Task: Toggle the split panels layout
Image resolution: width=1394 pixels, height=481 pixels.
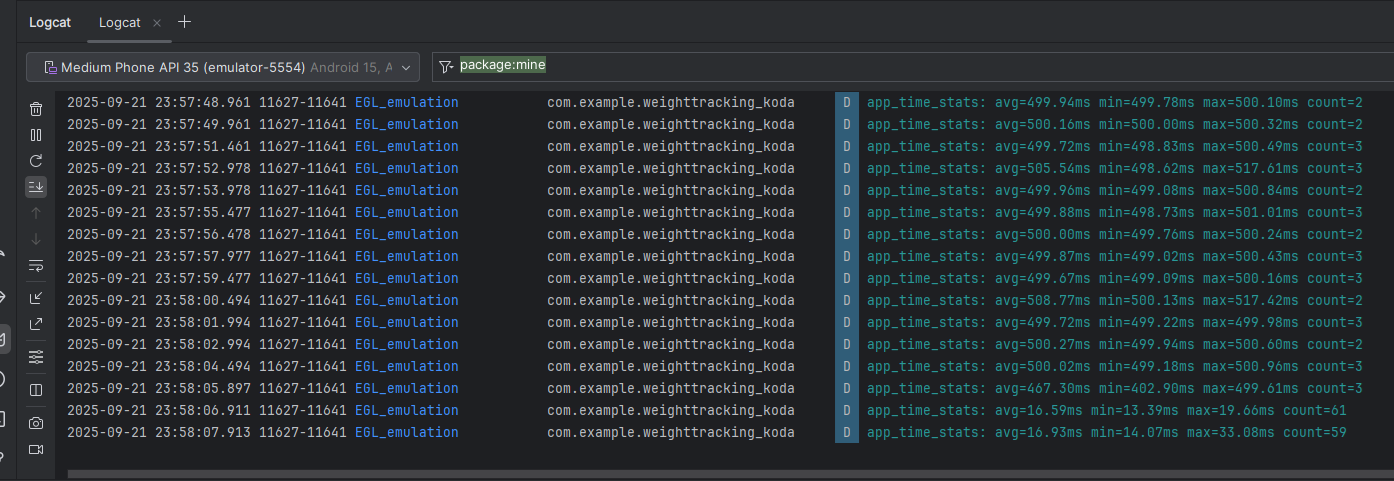Action: pyautogui.click(x=36, y=389)
